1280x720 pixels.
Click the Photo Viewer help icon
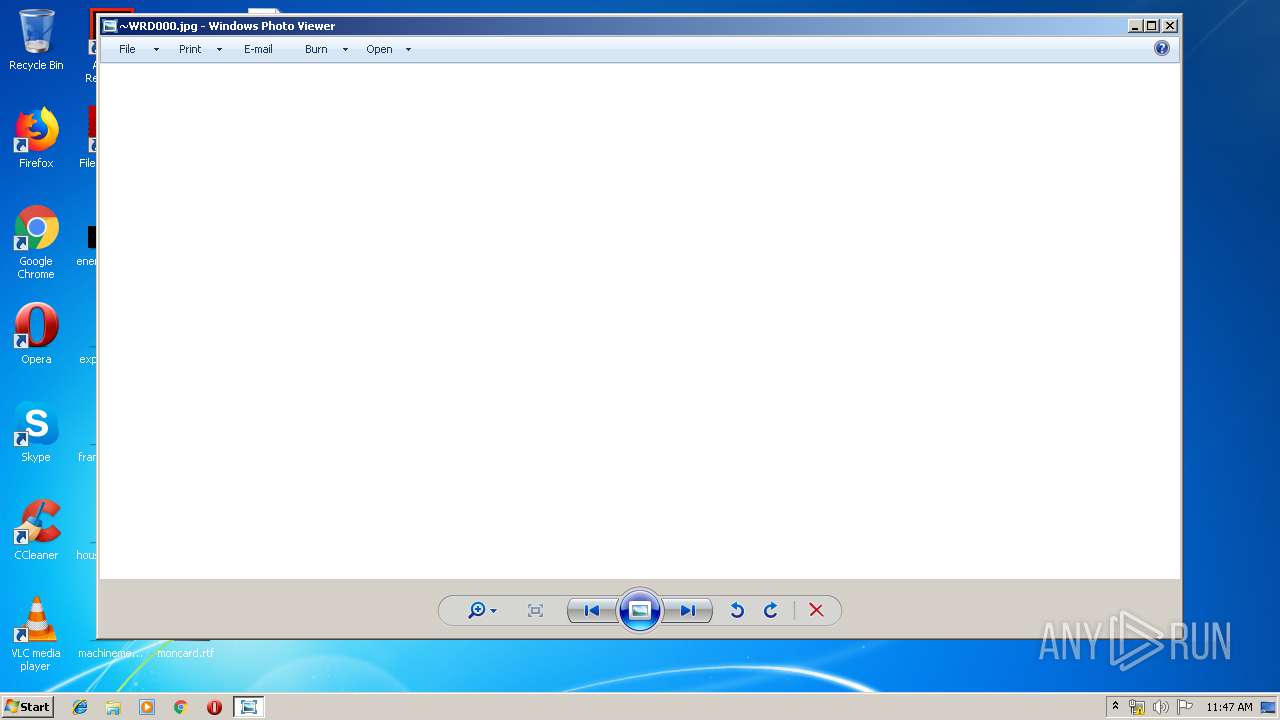(x=1161, y=48)
